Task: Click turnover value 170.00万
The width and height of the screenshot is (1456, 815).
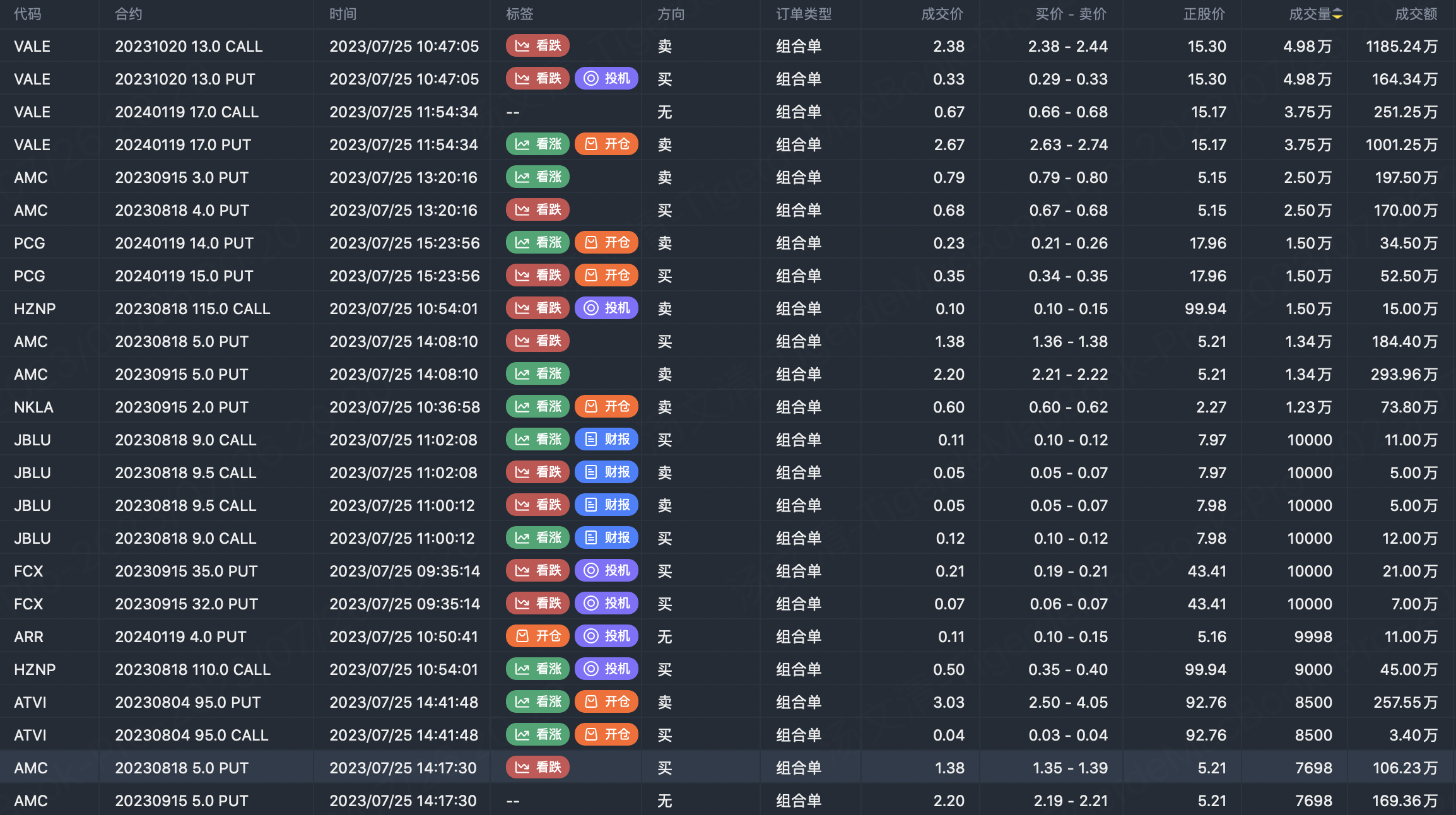Action: [1406, 210]
